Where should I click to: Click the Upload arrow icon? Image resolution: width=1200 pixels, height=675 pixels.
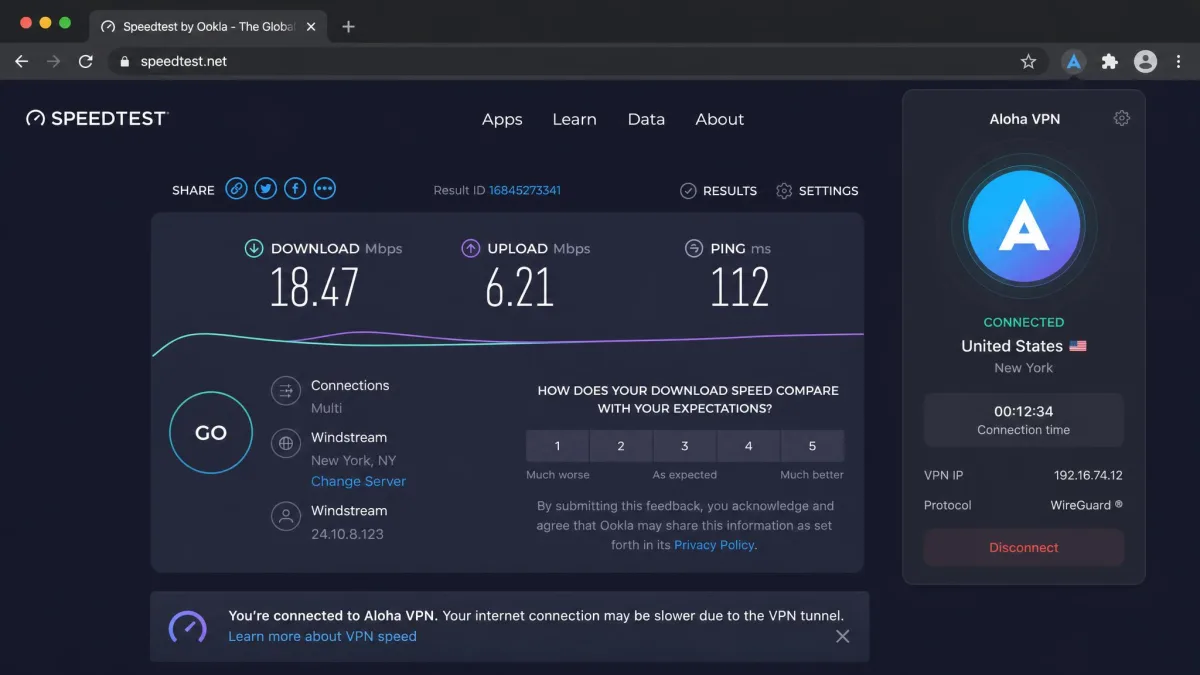470,248
